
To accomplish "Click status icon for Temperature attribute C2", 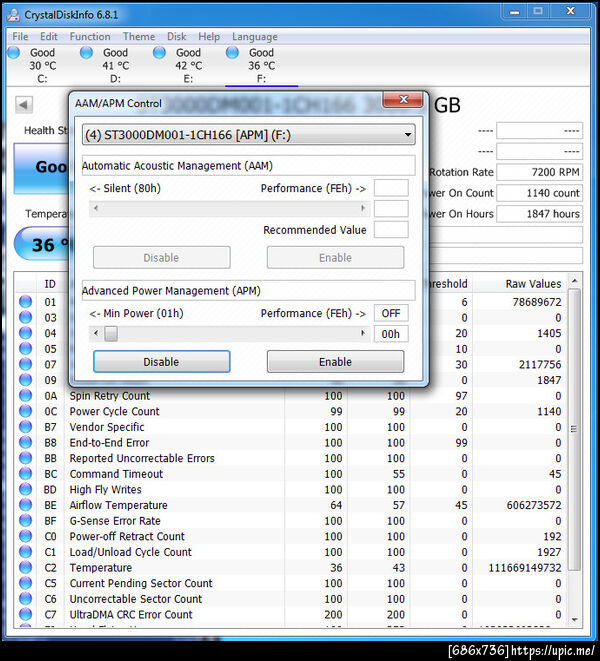I will pos(26,567).
